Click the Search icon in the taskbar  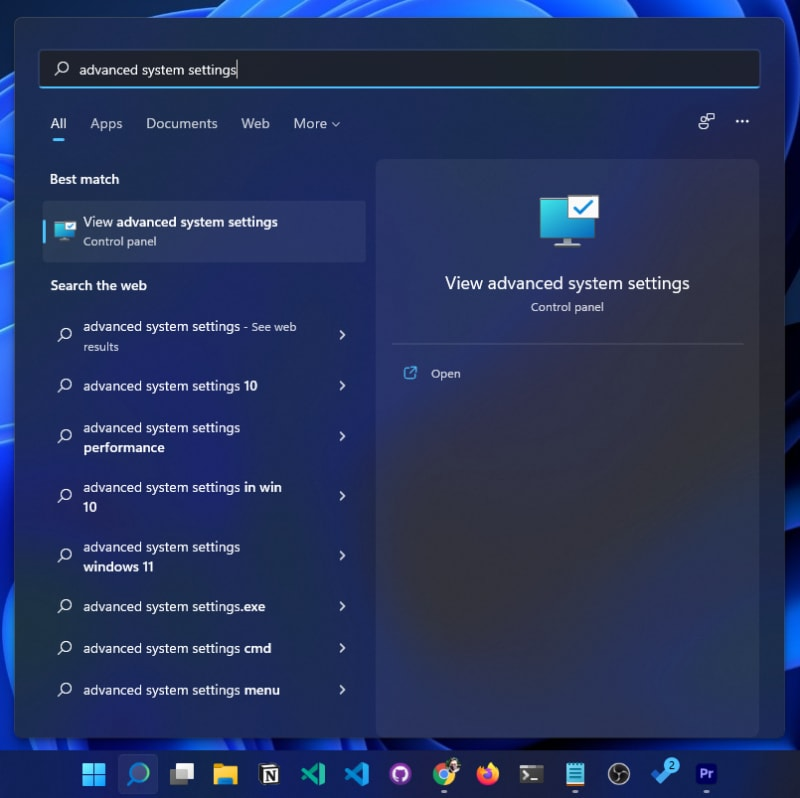pyautogui.click(x=138, y=774)
